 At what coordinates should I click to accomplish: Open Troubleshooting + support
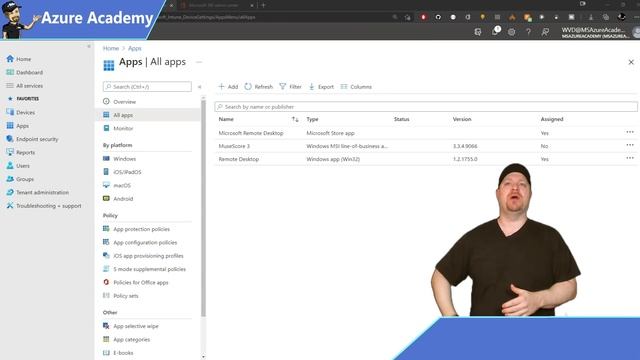[44, 206]
